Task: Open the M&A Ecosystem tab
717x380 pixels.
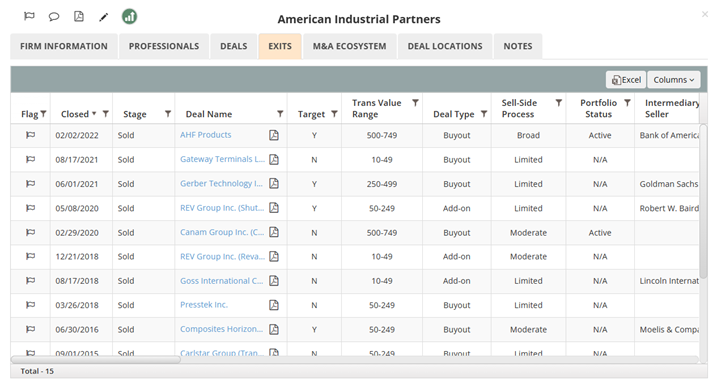Action: point(349,46)
